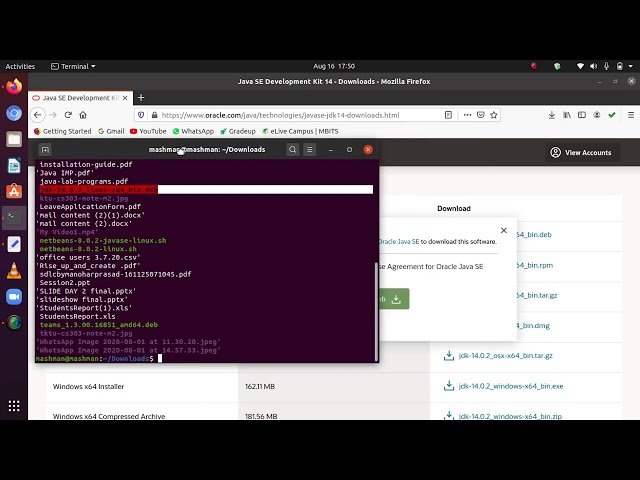
Task: Open clock and calendar Aug 16 17:50
Action: pos(334,66)
